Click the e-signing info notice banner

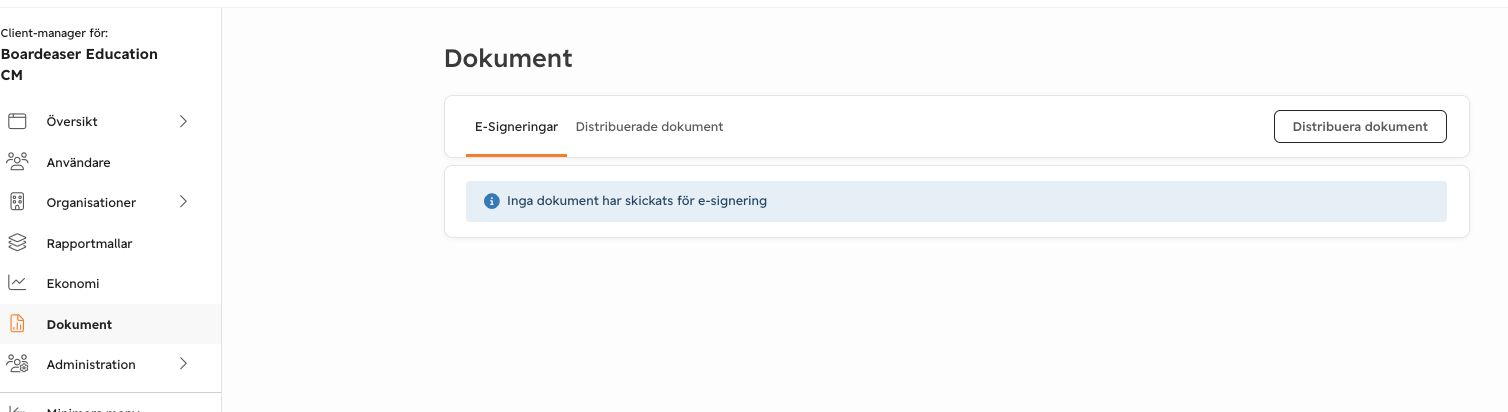[956, 201]
